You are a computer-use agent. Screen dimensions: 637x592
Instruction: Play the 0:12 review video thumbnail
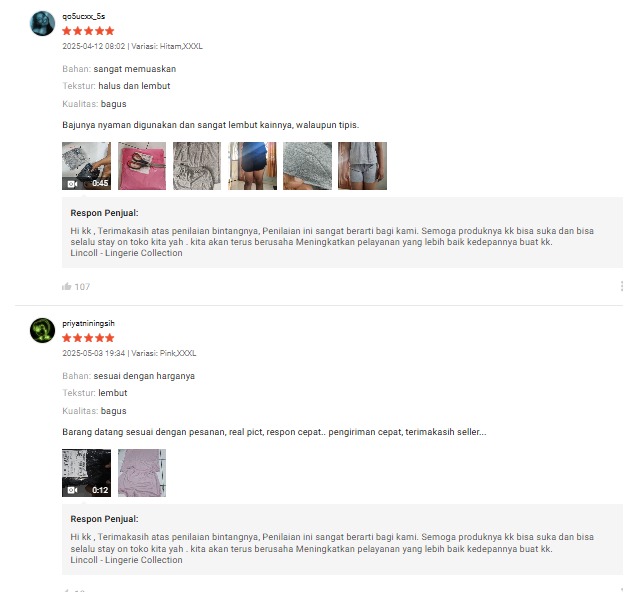click(86, 473)
